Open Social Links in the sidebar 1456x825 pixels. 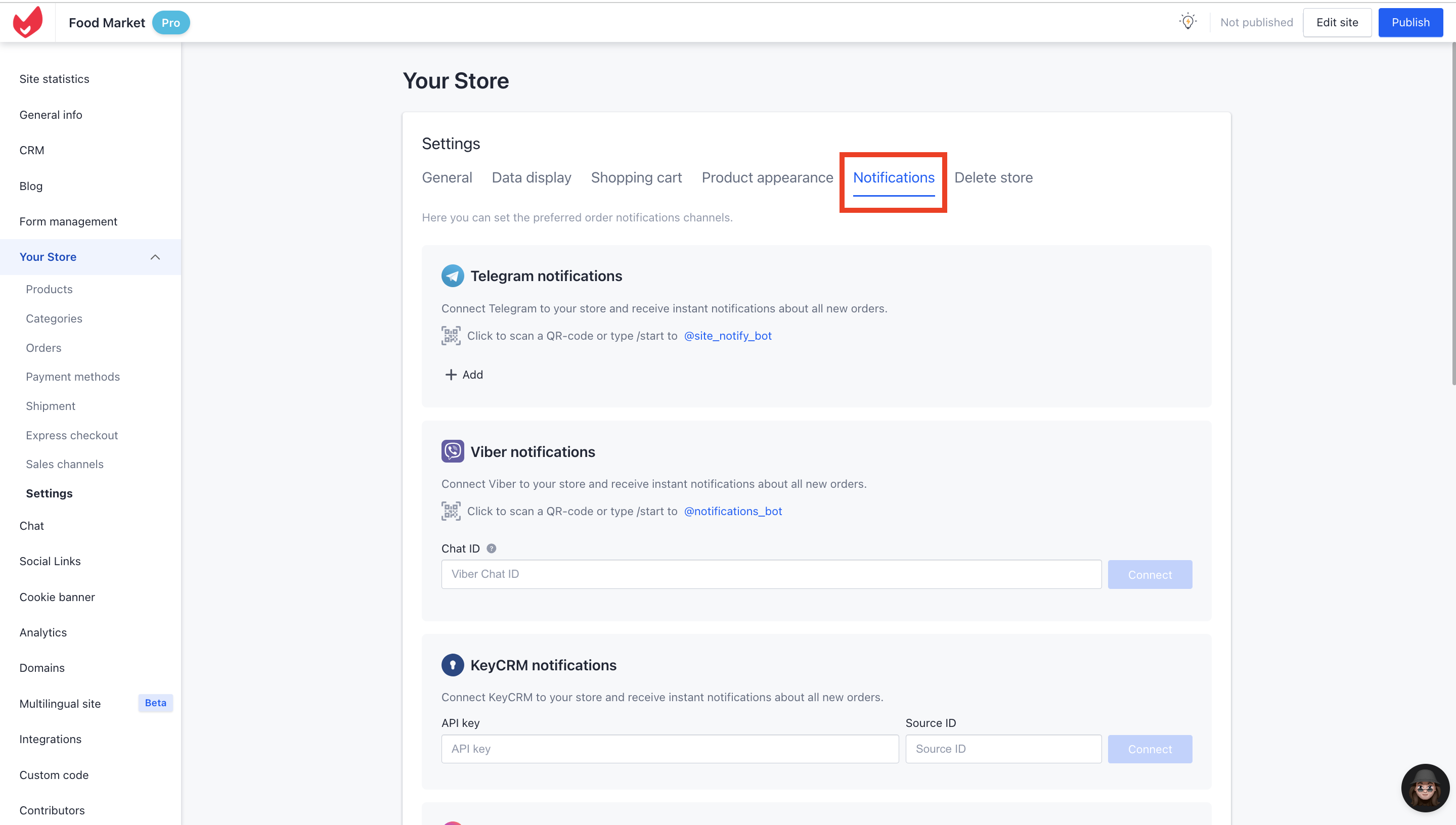pyautogui.click(x=50, y=561)
